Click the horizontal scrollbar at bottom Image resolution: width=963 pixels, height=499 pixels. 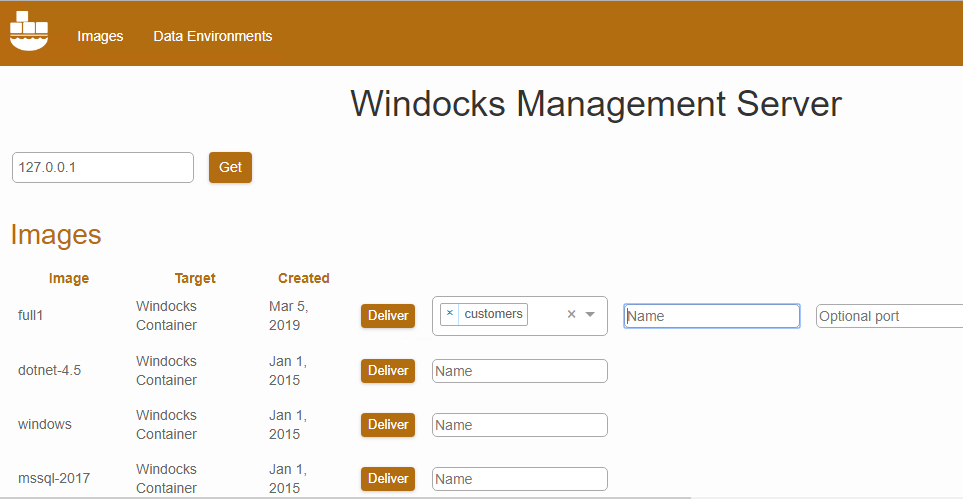(x=345, y=497)
